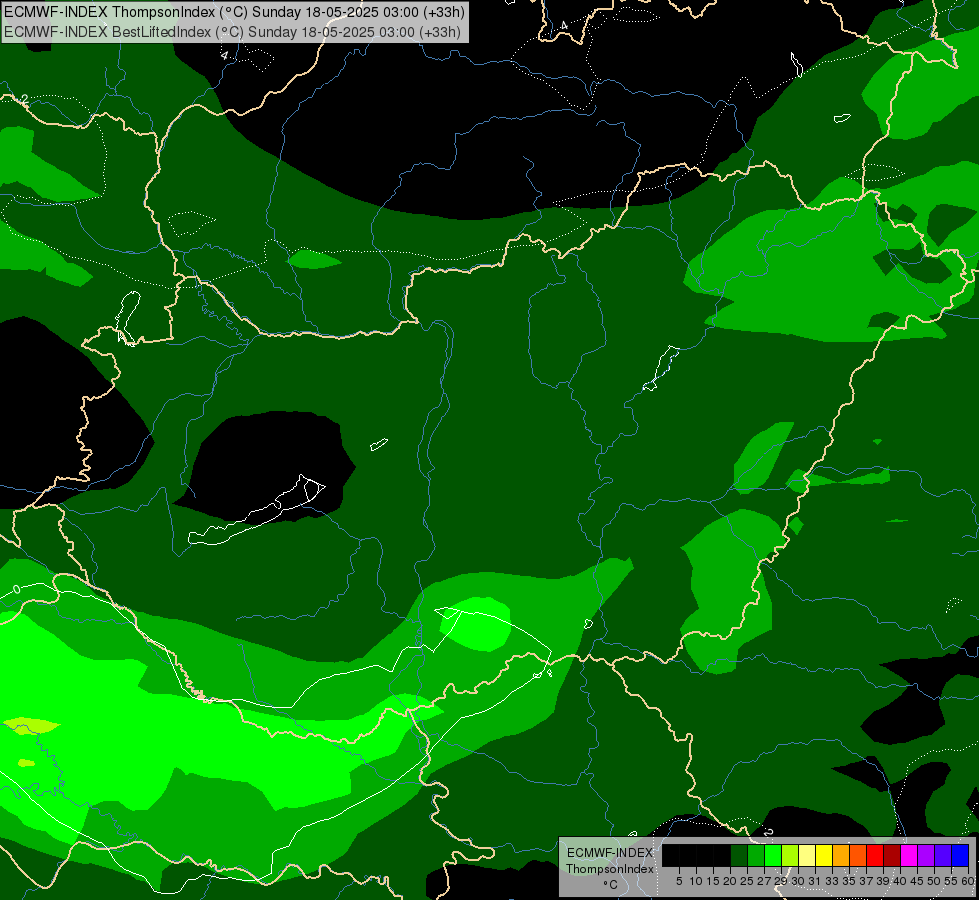Select the red-orange 35–37 legend swatch

(x=858, y=855)
